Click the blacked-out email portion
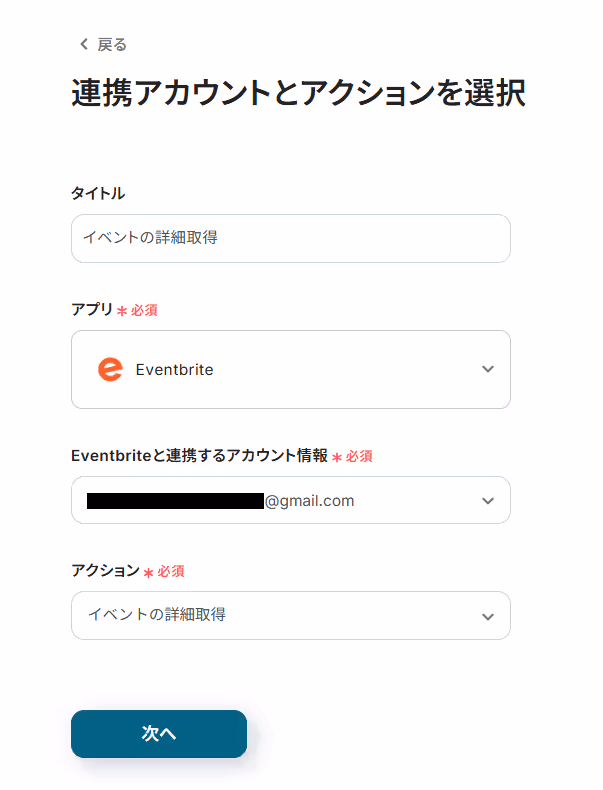603x790 pixels. 175,501
